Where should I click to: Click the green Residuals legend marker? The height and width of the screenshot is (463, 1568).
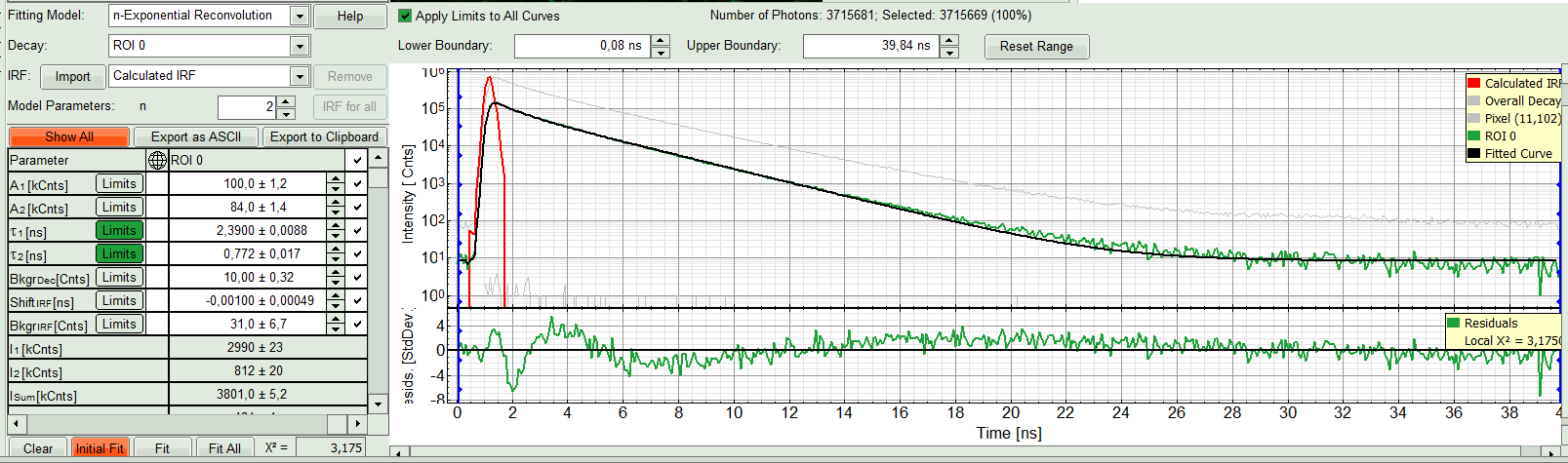1454,323
